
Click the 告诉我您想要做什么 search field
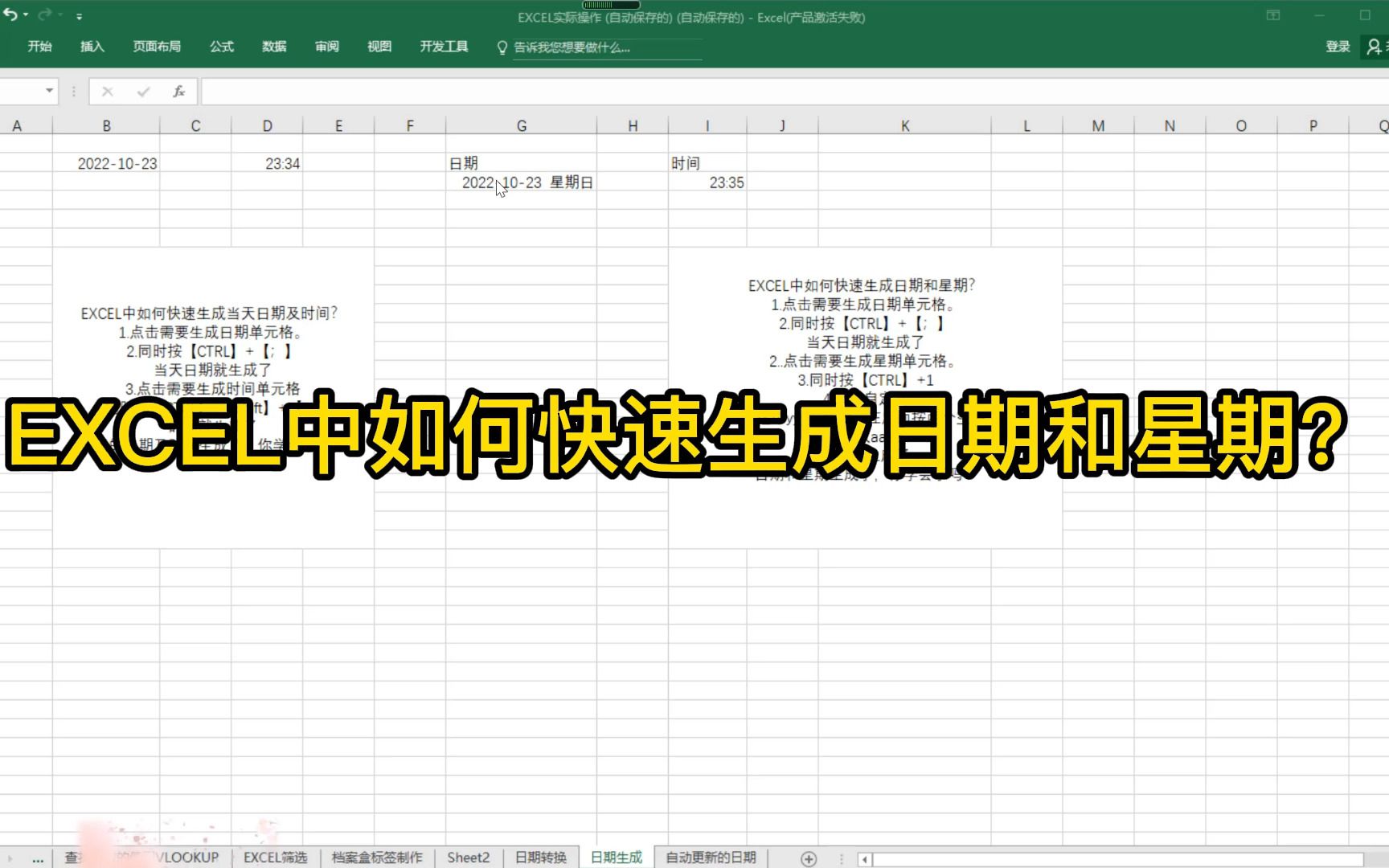(607, 48)
